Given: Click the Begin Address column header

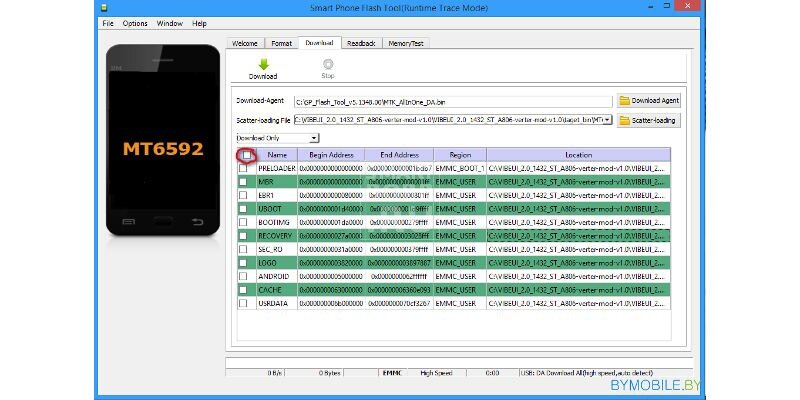Looking at the screenshot, I should 331,155.
